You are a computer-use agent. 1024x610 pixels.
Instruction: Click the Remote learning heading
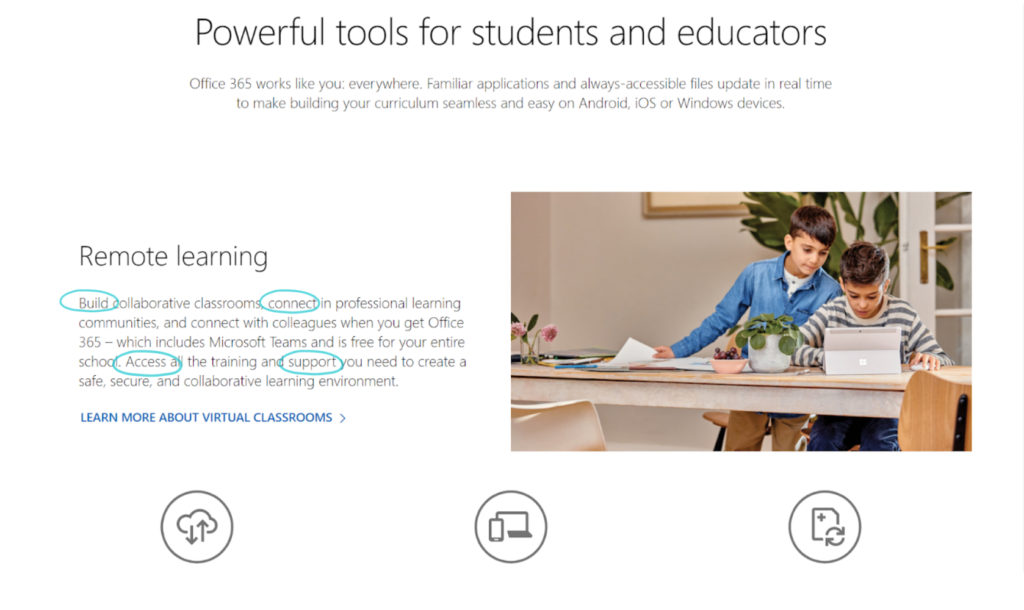point(173,257)
